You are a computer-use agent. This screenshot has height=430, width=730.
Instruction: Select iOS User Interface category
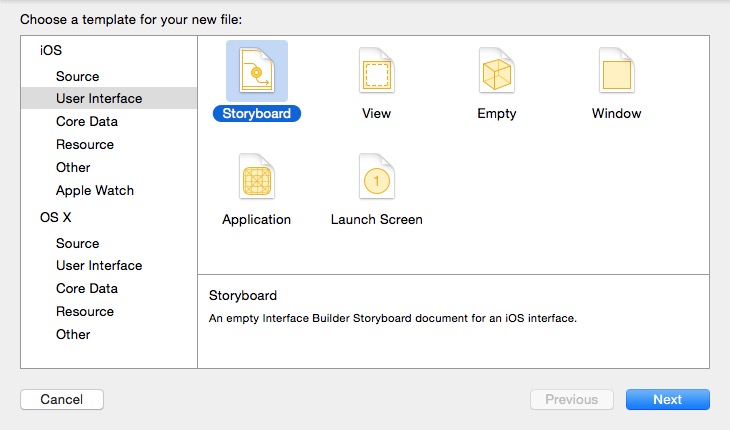(x=99, y=98)
